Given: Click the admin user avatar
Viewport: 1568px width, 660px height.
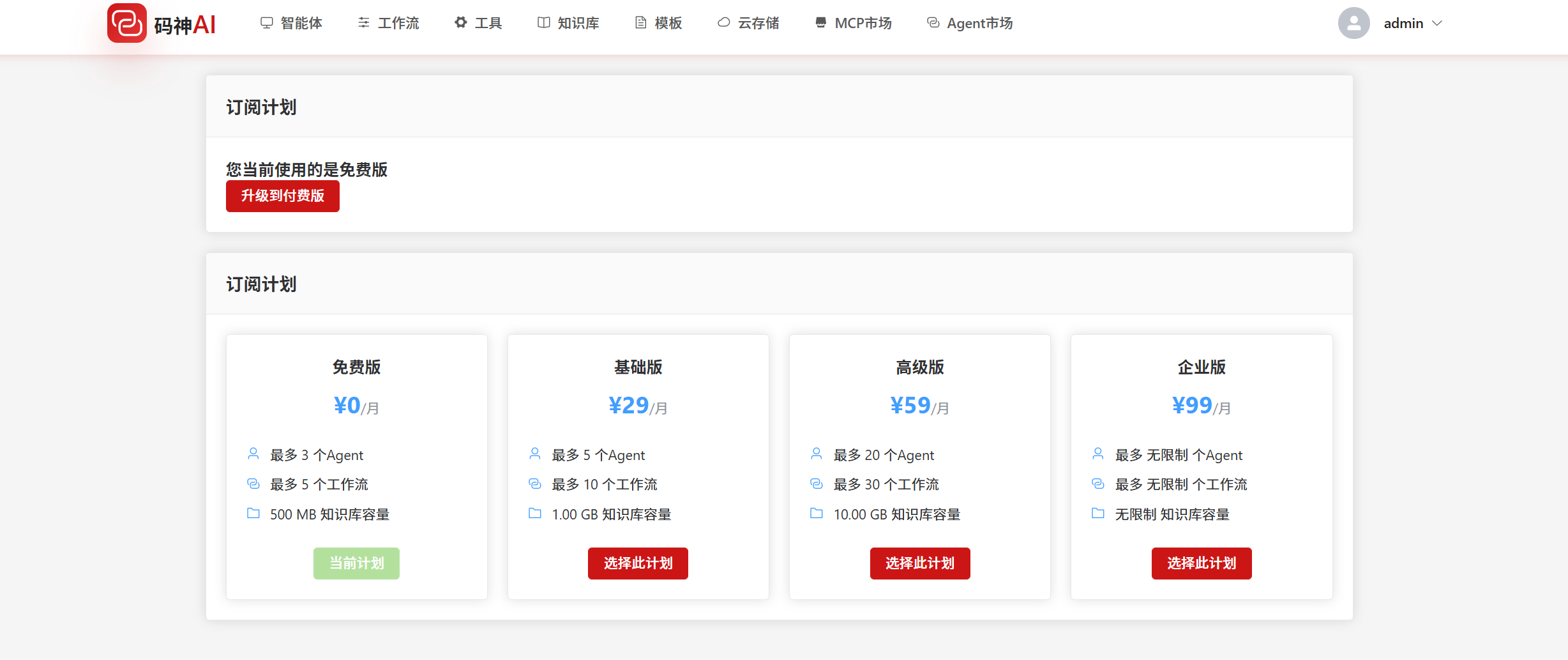Looking at the screenshot, I should pos(1353,24).
